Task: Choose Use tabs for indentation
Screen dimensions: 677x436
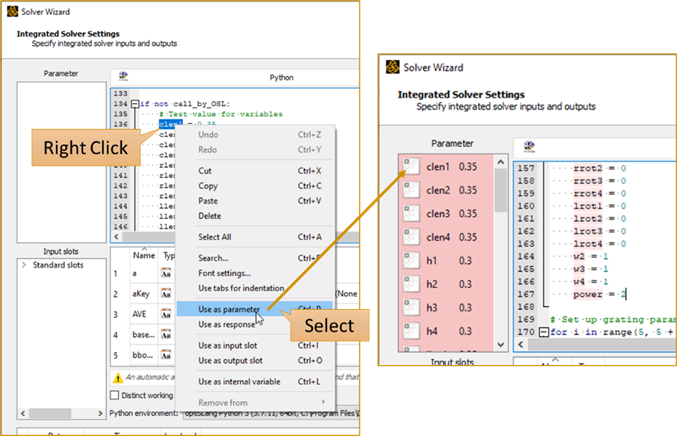Action: tap(256, 288)
